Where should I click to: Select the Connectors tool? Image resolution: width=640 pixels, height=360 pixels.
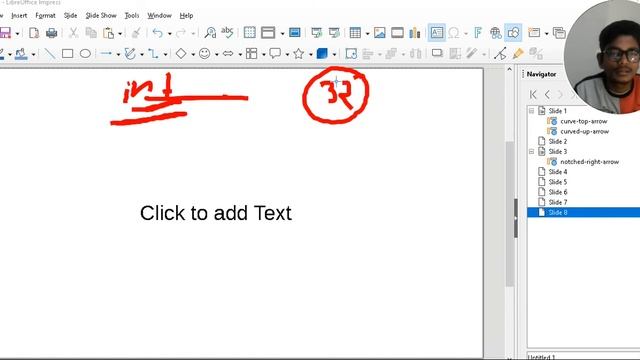153,53
